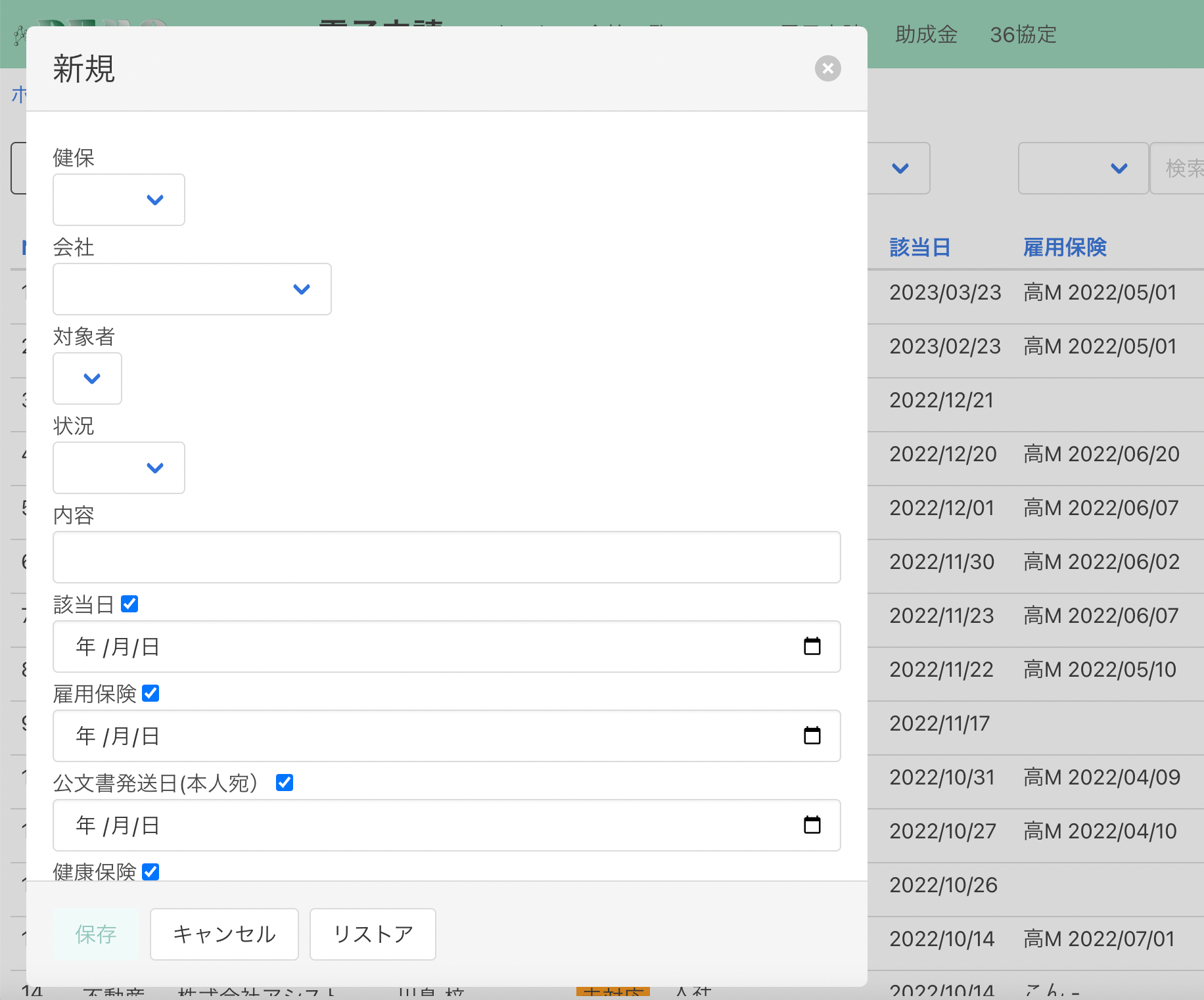Screen dimensions: 1204x1000
Task: Select the 助成金 menu item
Action: [925, 34]
